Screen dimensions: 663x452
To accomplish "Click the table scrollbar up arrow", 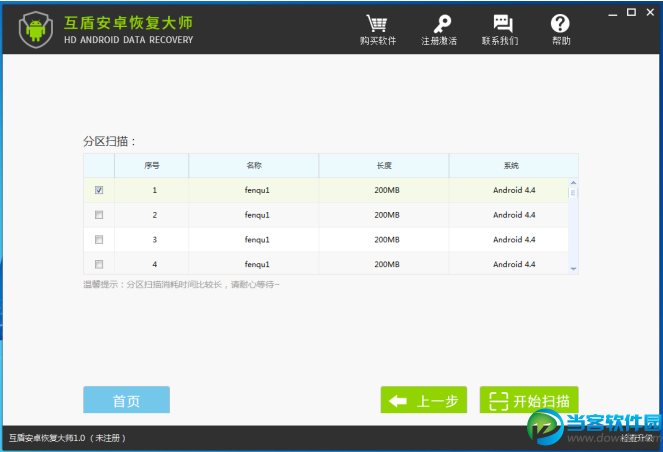I will [x=573, y=183].
